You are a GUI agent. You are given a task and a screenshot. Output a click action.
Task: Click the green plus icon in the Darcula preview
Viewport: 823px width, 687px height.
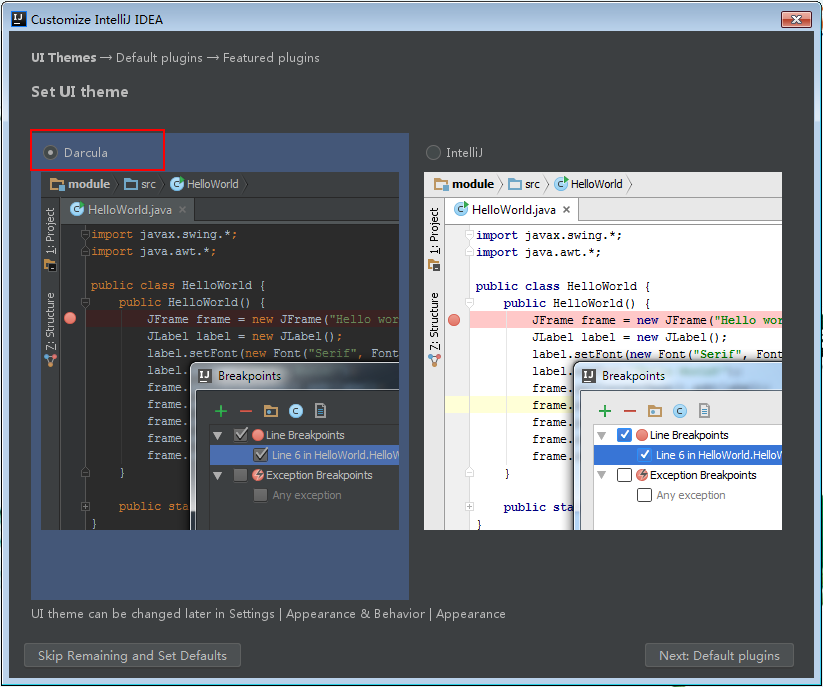(221, 411)
